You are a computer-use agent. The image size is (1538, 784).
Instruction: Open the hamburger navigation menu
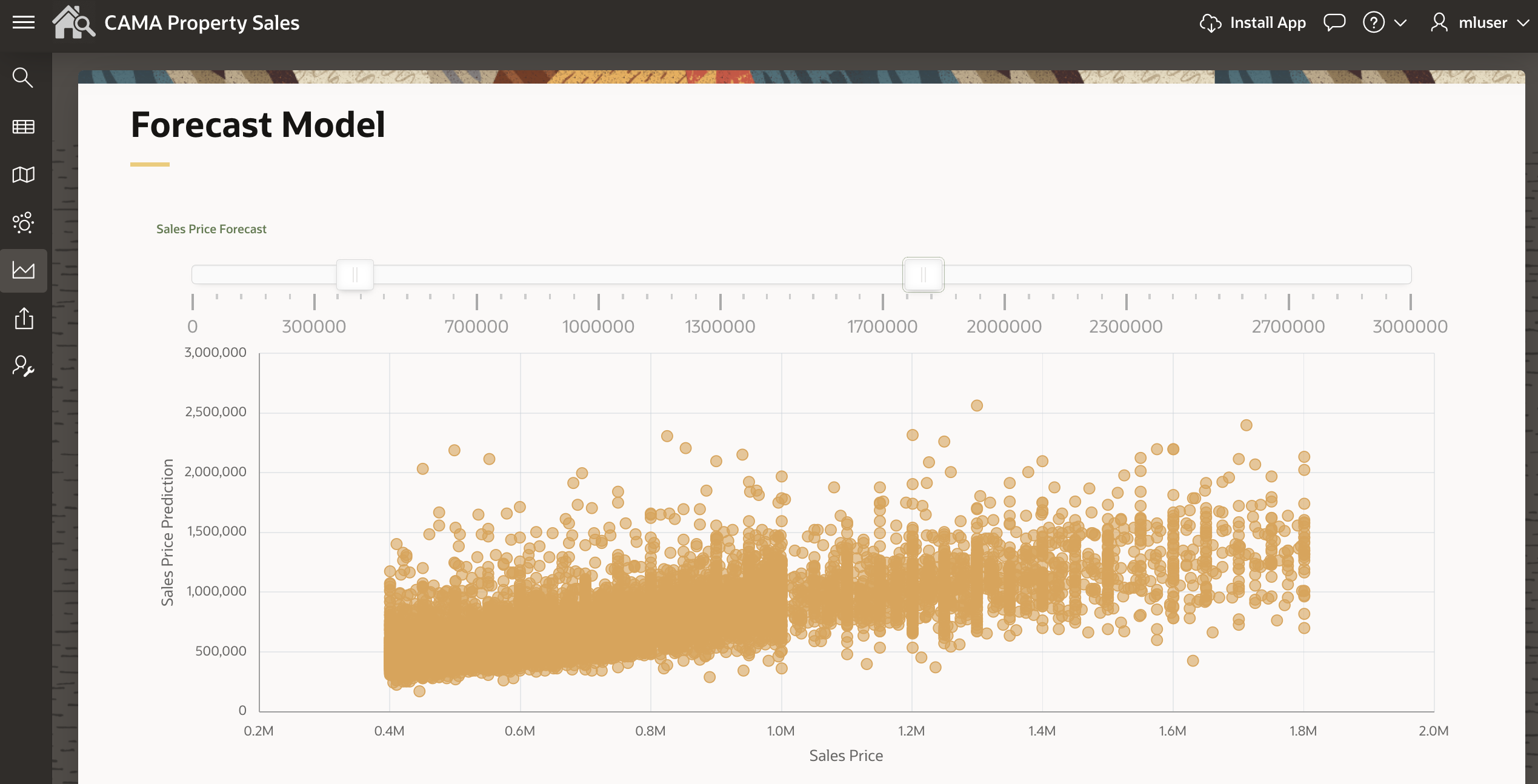tap(24, 22)
